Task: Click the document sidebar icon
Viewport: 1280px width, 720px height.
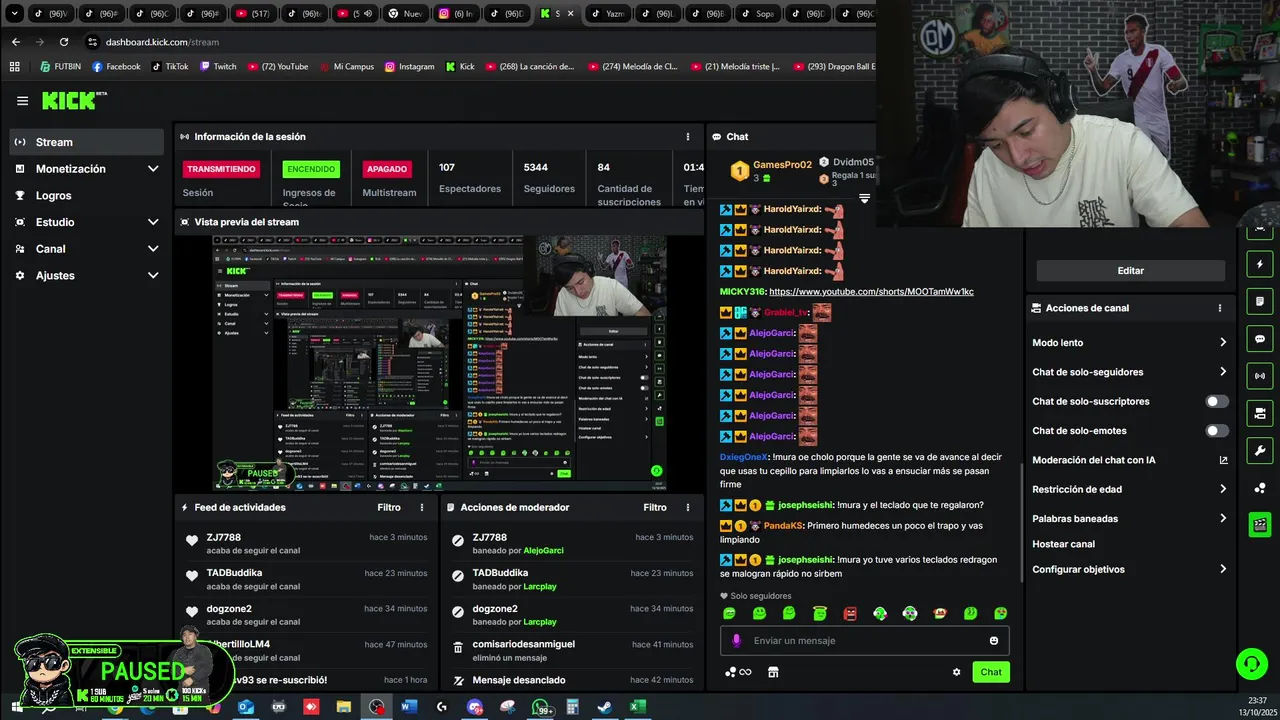Action: [x=1260, y=302]
